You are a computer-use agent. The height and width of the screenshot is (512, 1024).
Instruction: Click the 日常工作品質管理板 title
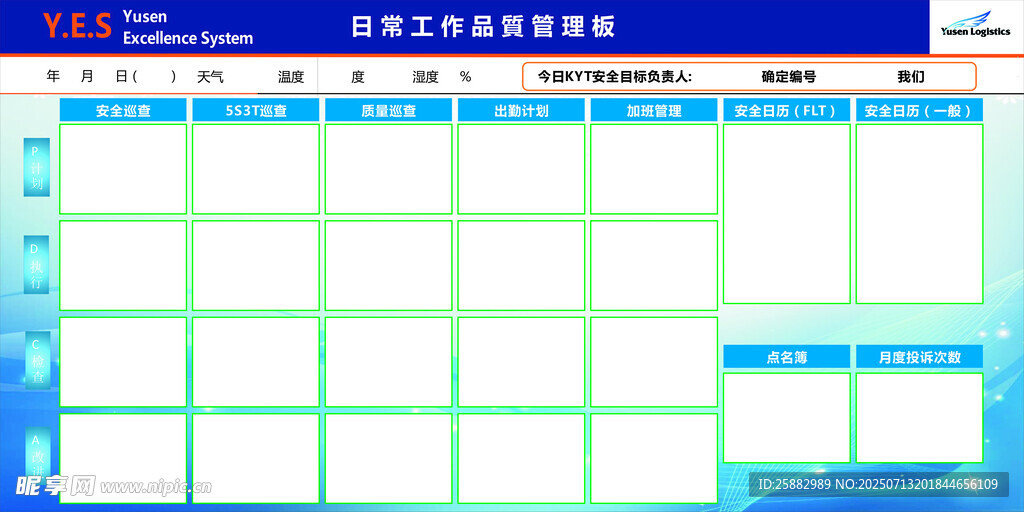(x=483, y=27)
